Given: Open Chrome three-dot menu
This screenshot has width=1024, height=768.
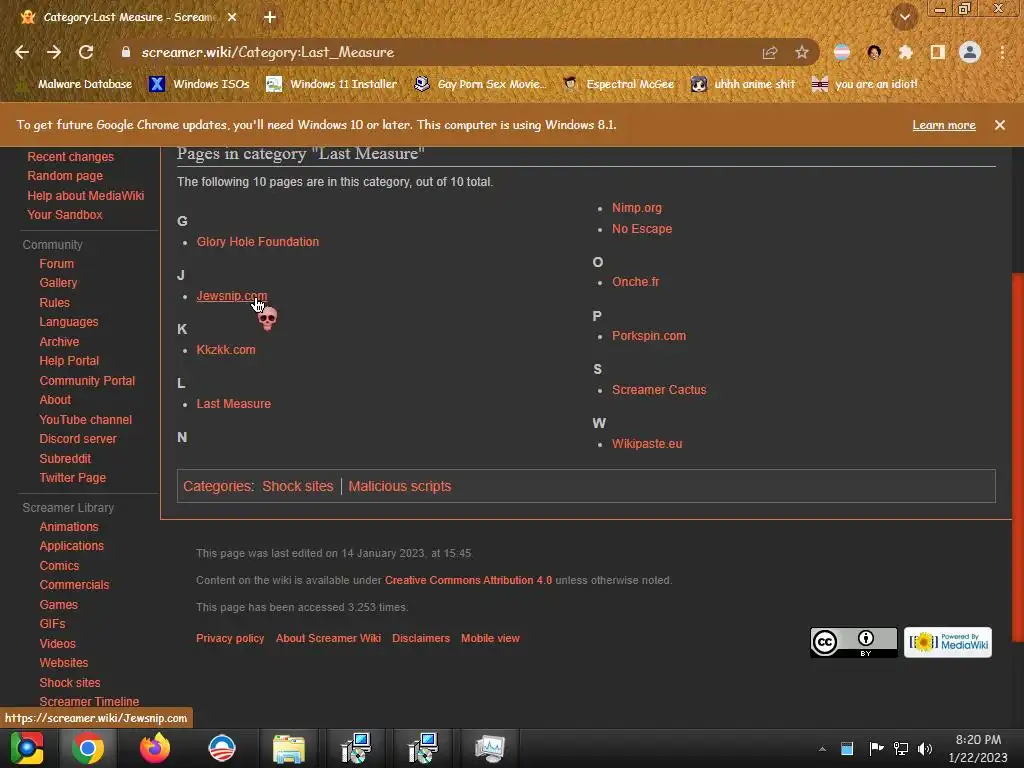Looking at the screenshot, I should pos(1002,52).
